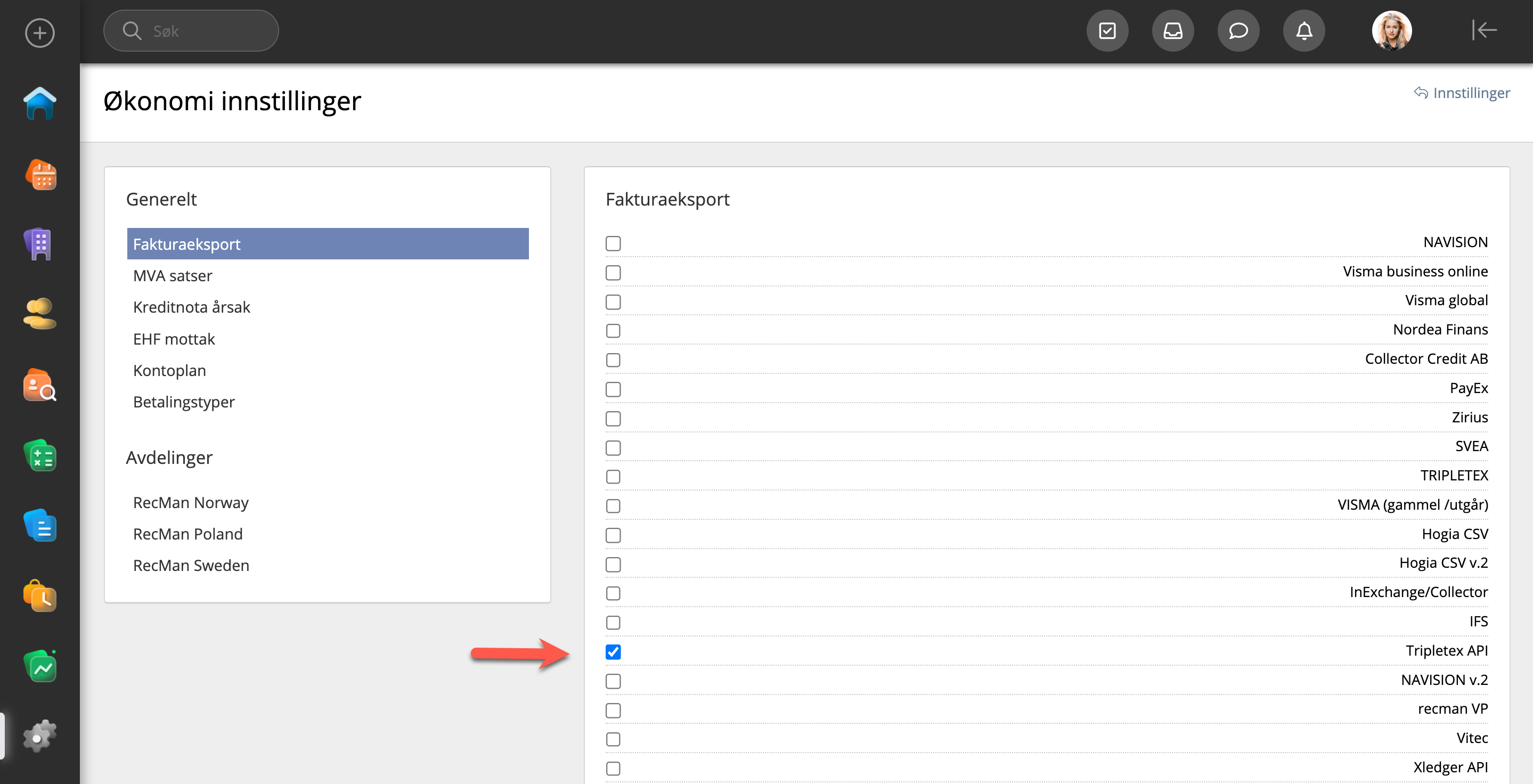
Task: Open the green calculator economy icon
Action: (40, 456)
